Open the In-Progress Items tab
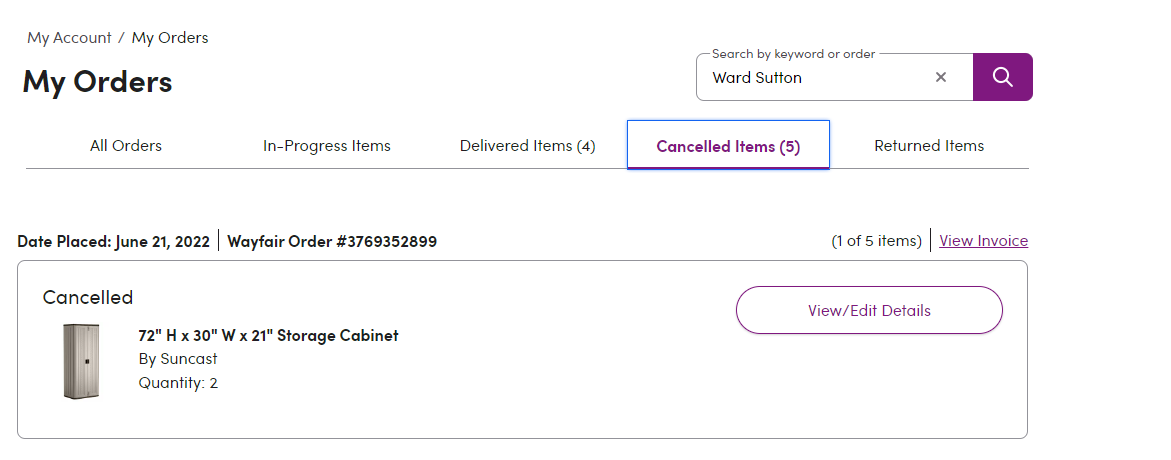1171x460 pixels. click(326, 146)
